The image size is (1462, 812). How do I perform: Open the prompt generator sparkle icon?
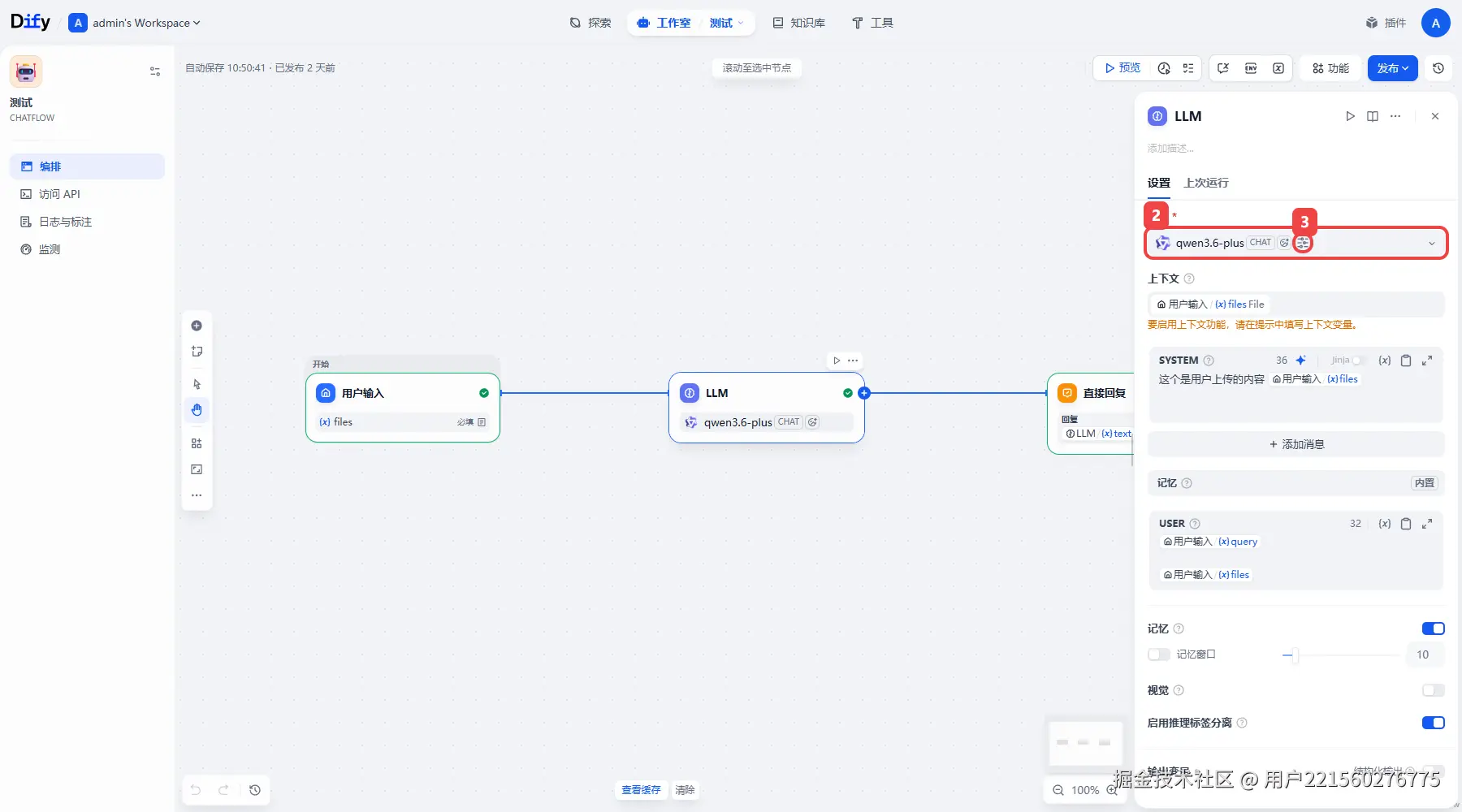tap(1301, 361)
